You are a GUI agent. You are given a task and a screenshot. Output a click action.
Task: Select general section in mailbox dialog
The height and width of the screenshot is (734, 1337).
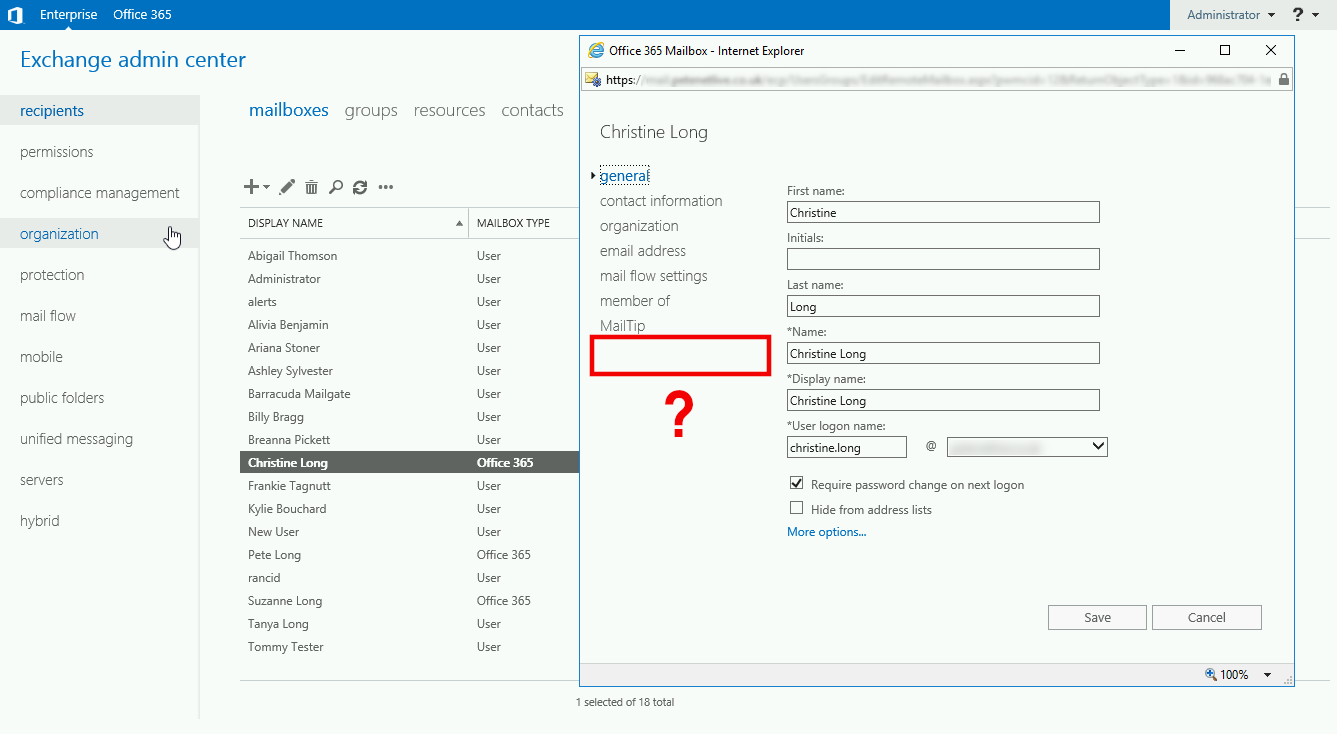tap(624, 176)
